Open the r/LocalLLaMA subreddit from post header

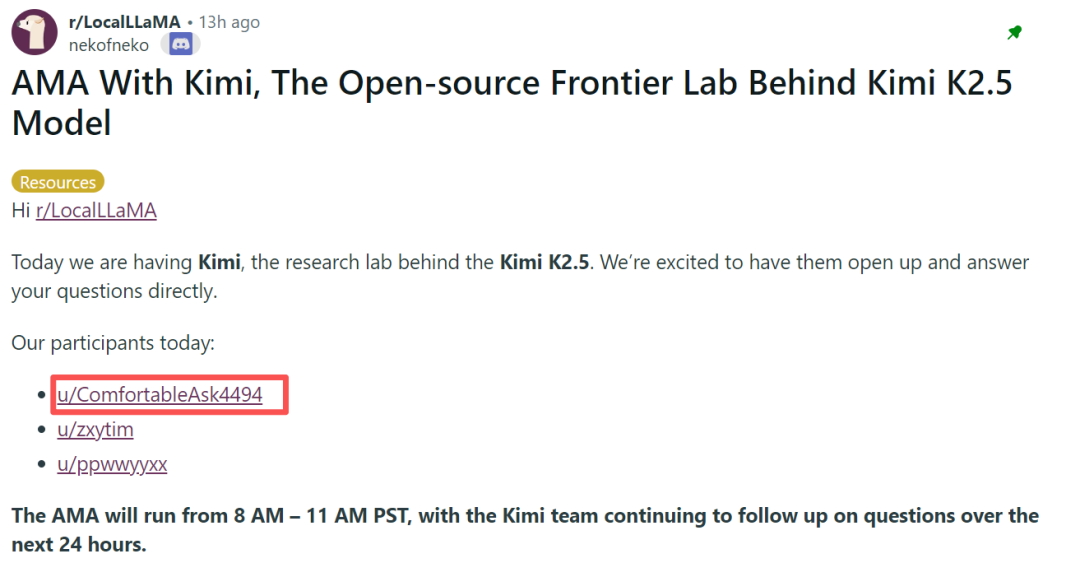click(124, 22)
